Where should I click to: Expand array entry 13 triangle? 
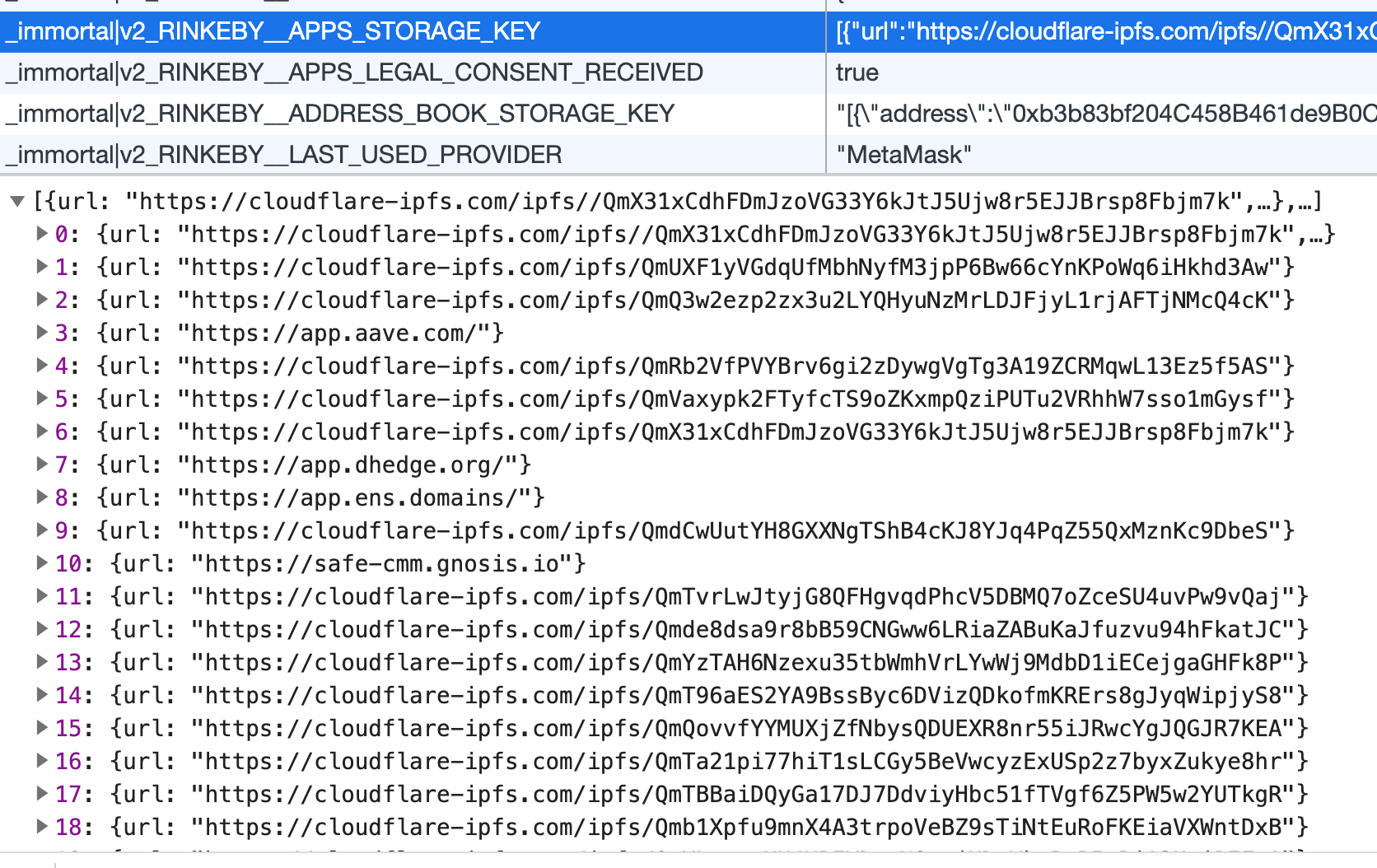point(41,662)
